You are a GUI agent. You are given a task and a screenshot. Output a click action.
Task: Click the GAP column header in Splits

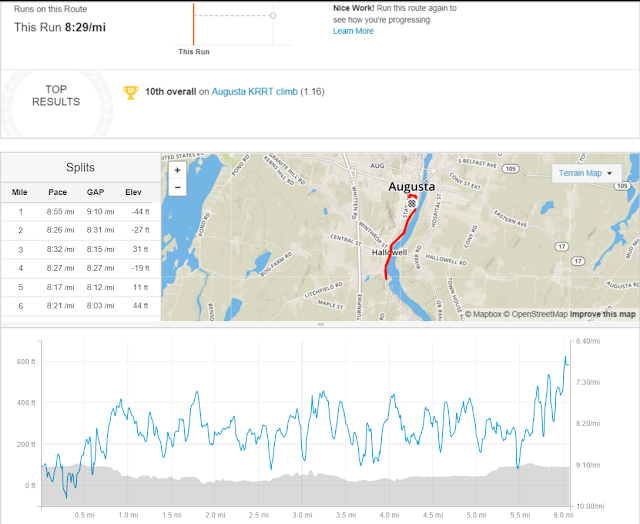tap(96, 192)
